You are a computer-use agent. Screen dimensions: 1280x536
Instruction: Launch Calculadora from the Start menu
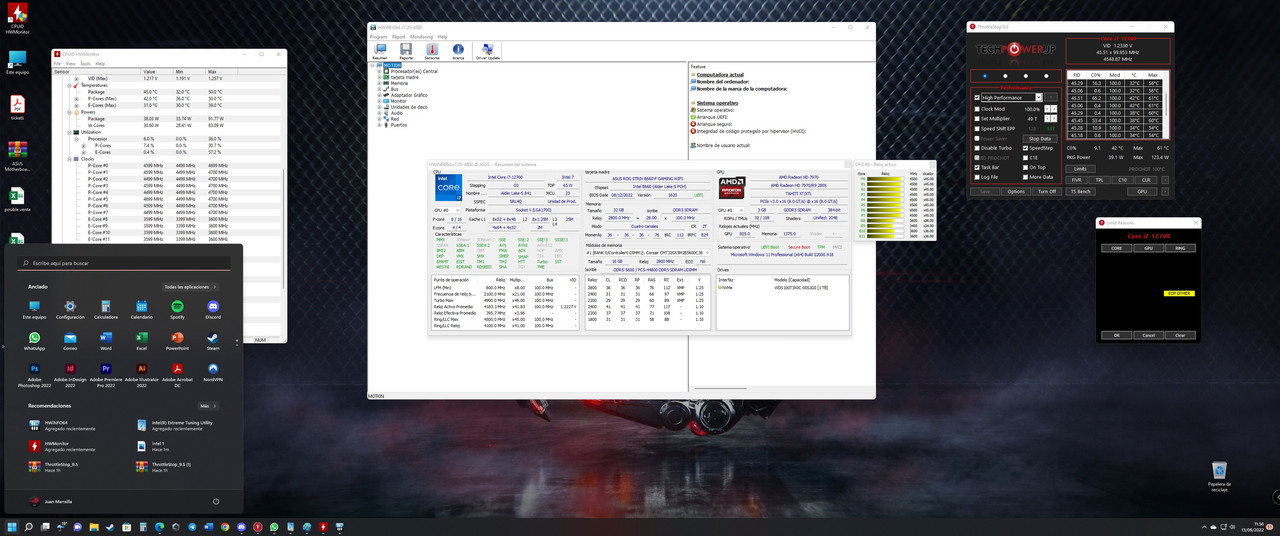pos(106,309)
